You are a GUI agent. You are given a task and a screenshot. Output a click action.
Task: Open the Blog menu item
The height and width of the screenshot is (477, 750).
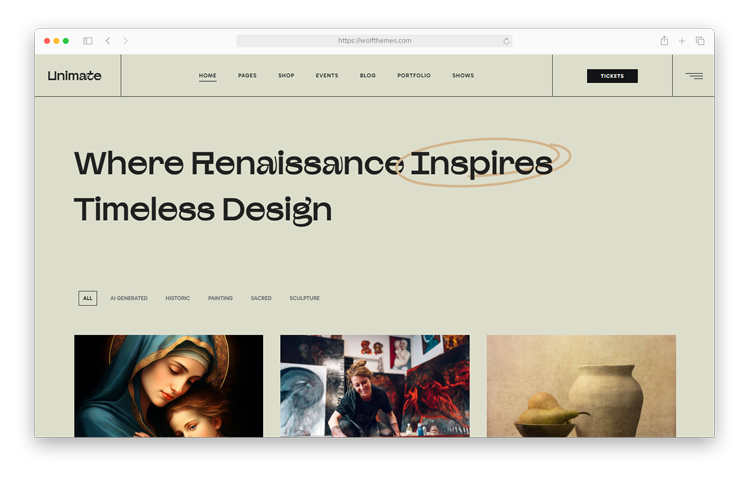[368, 76]
